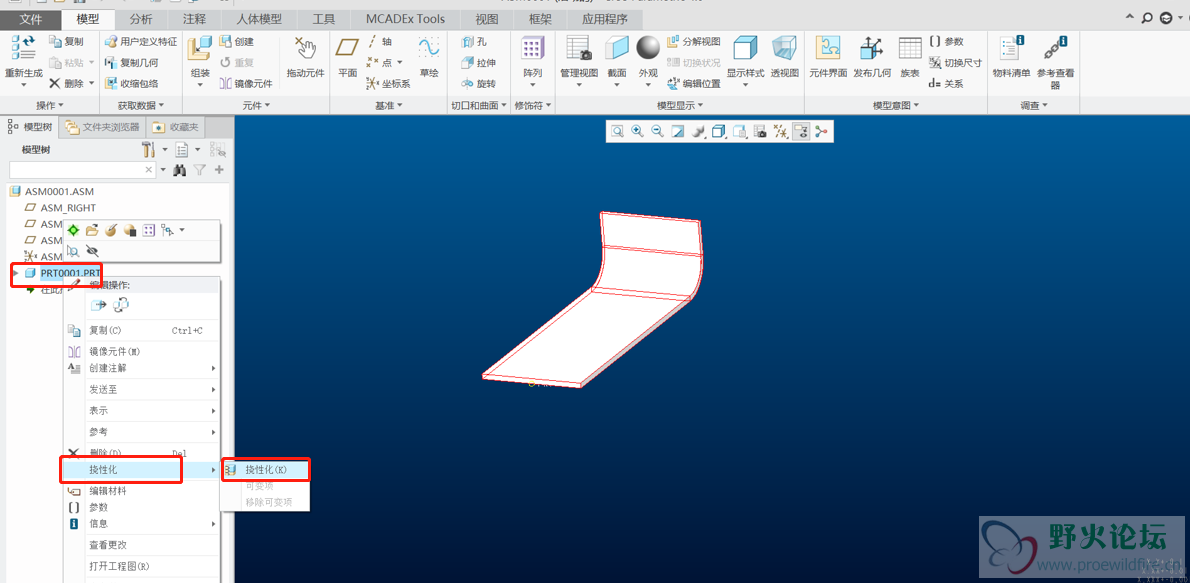Viewport: 1190px width, 583px height.
Task: Click the open-folder icon in mini toolbar
Action: click(93, 229)
